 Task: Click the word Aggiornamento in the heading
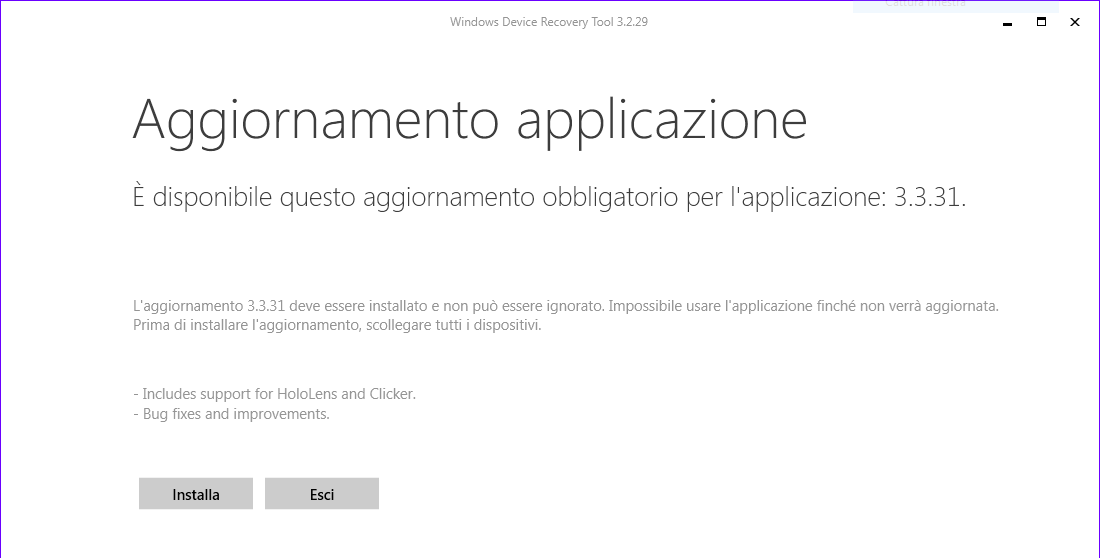tap(316, 121)
